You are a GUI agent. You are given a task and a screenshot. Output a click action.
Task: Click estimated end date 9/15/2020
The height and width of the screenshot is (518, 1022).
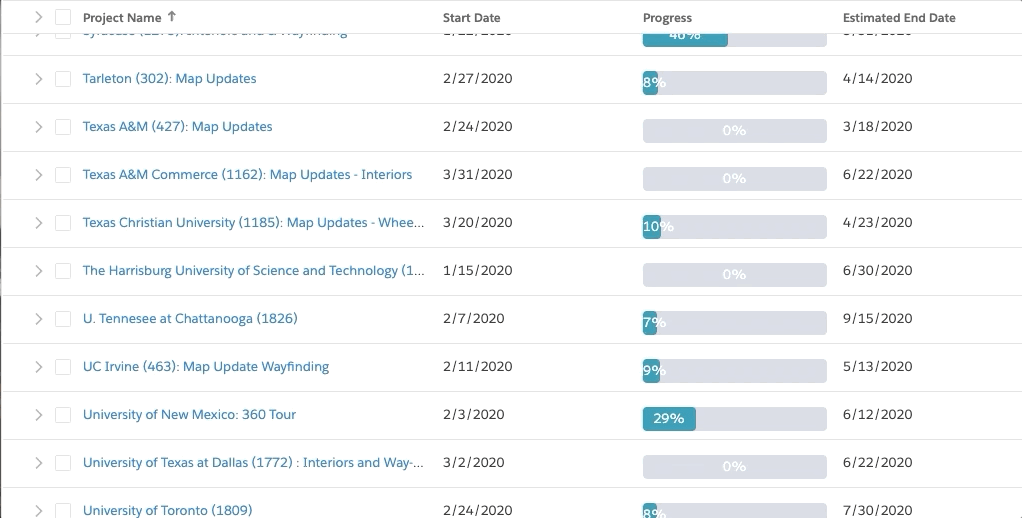877,319
